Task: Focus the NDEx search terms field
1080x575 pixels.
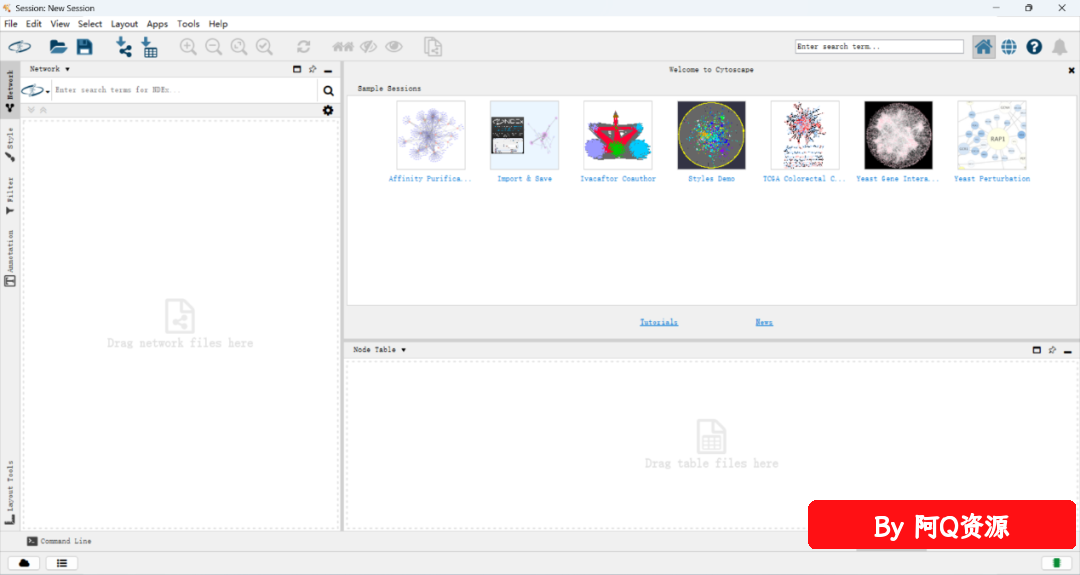Action: coord(185,90)
